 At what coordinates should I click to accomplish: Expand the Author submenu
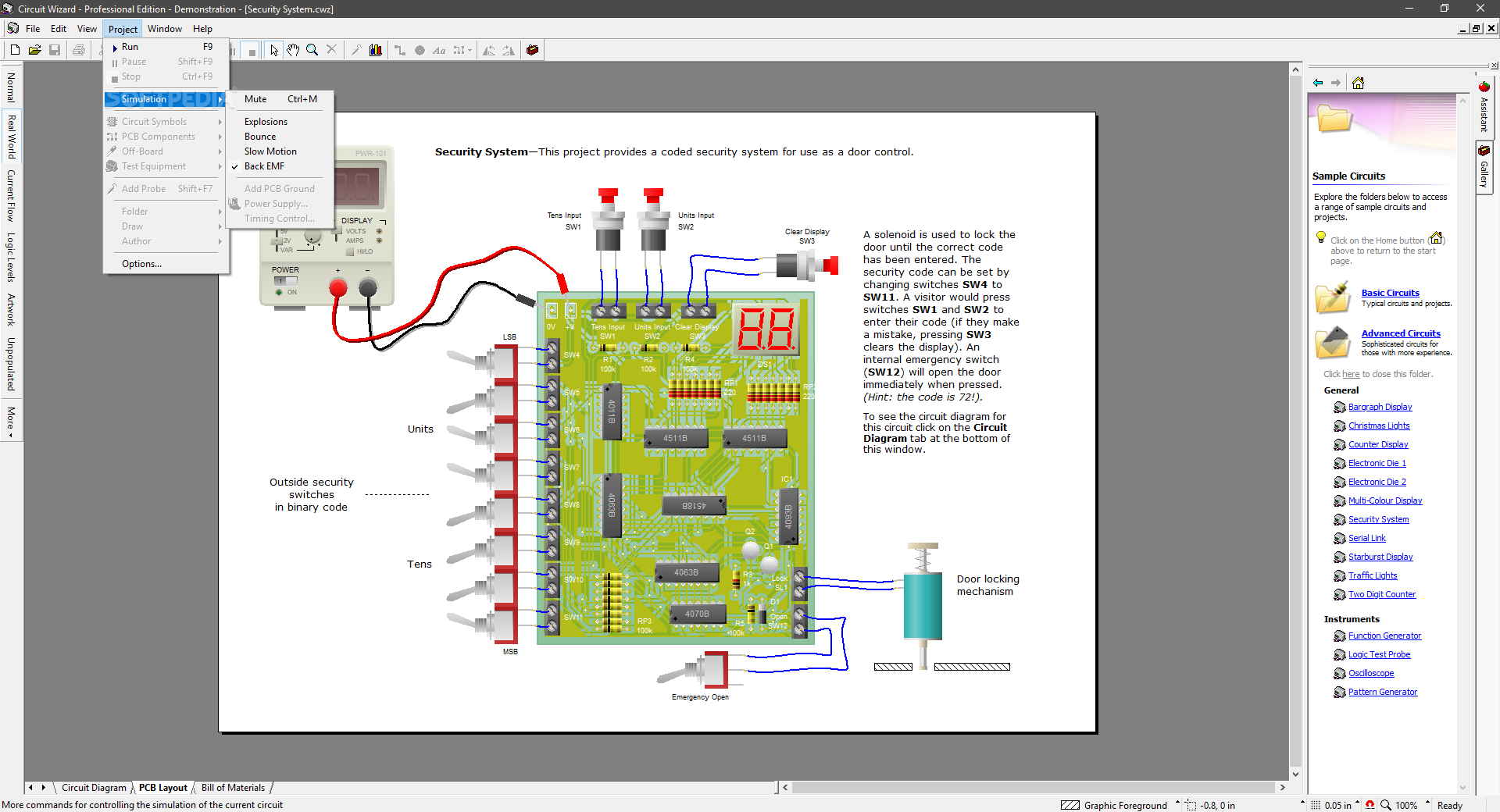[x=166, y=241]
